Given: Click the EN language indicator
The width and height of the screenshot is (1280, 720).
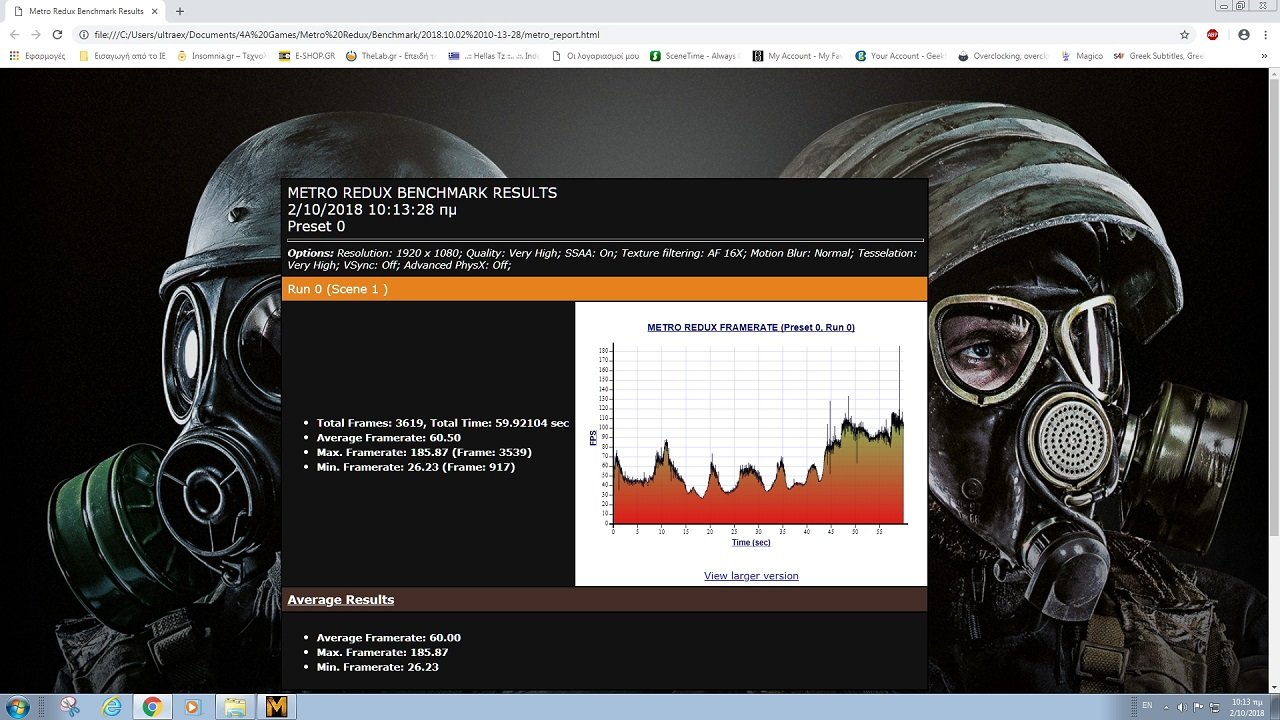Looking at the screenshot, I should 1147,706.
